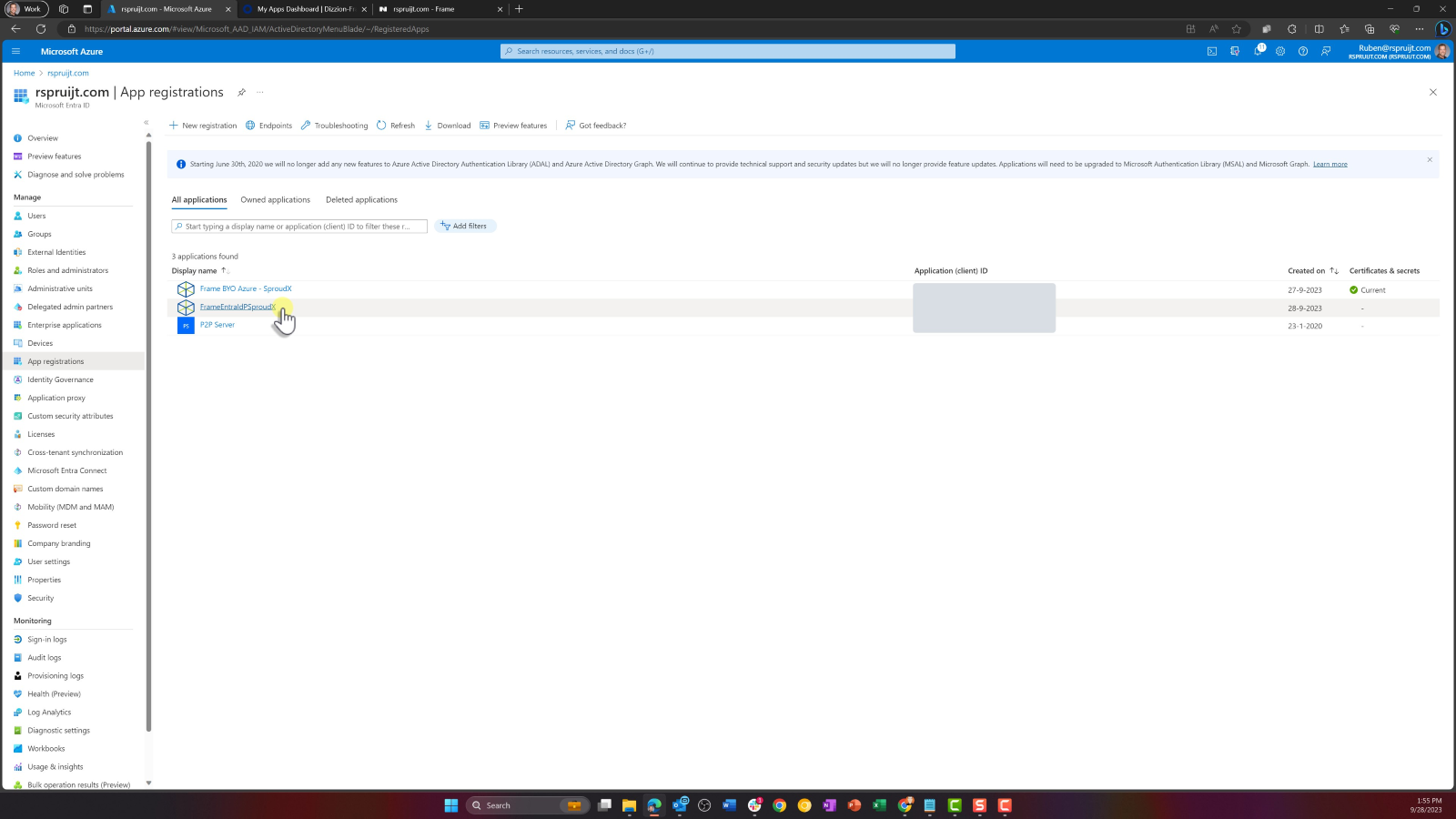This screenshot has width=1456, height=819.
Task: Open the Azure portal hamburger menu
Action: tap(15, 51)
